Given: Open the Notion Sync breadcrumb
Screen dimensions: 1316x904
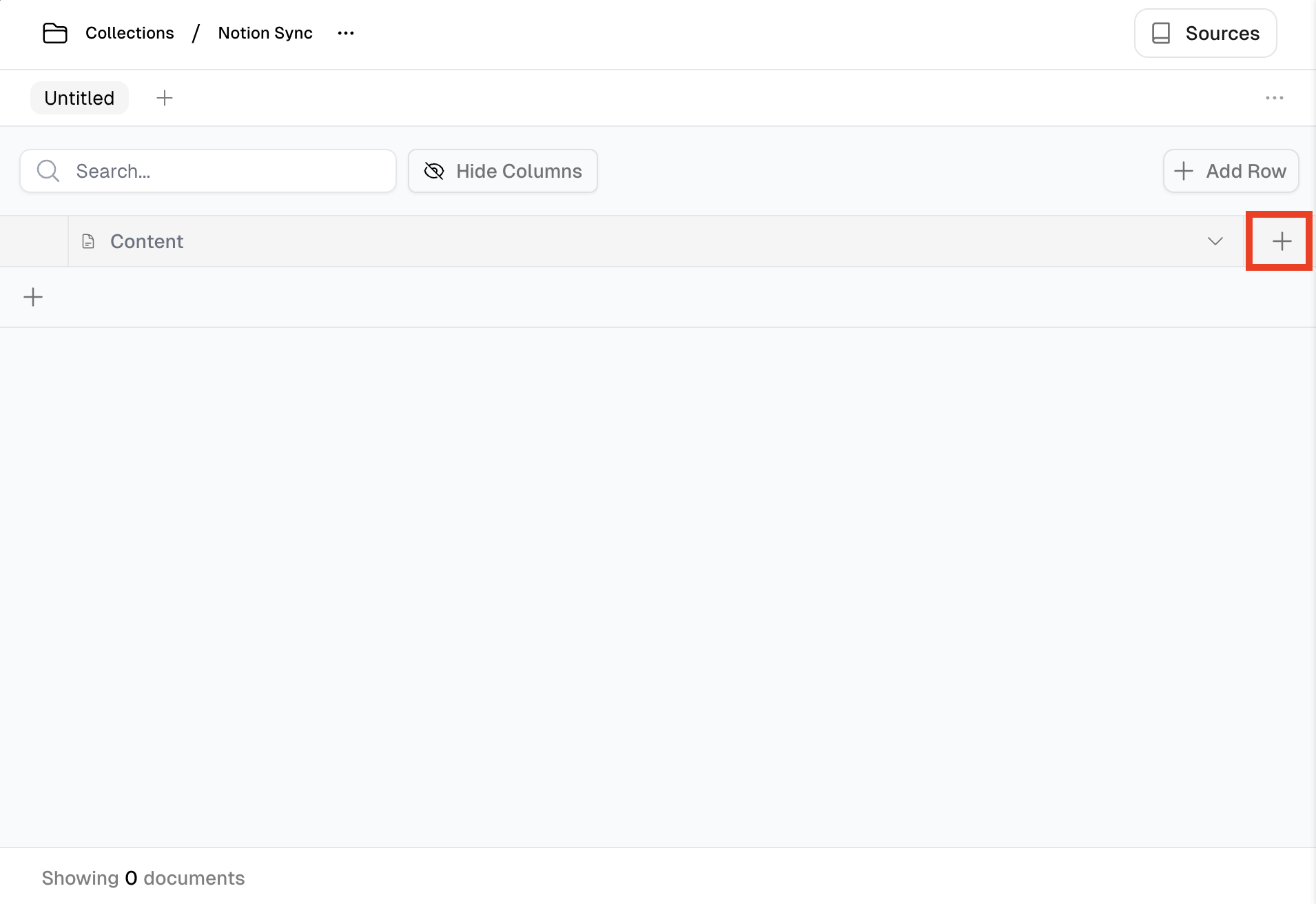Looking at the screenshot, I should point(265,33).
